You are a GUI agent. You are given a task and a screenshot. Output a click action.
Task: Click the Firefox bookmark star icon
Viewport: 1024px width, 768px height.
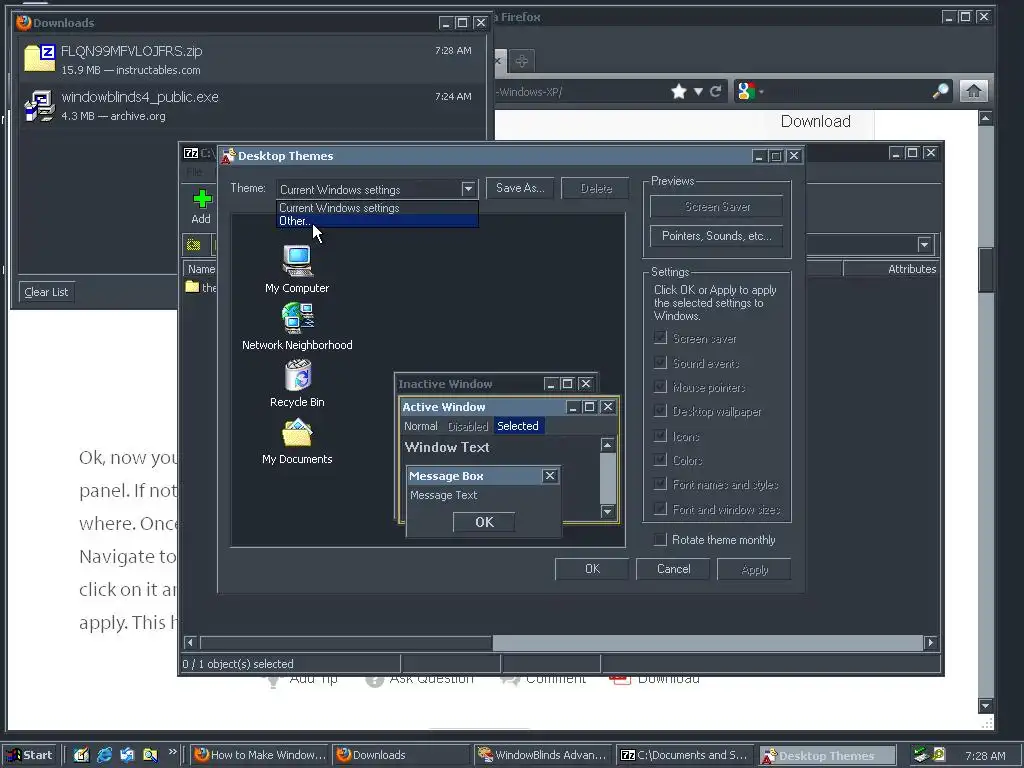click(x=679, y=91)
